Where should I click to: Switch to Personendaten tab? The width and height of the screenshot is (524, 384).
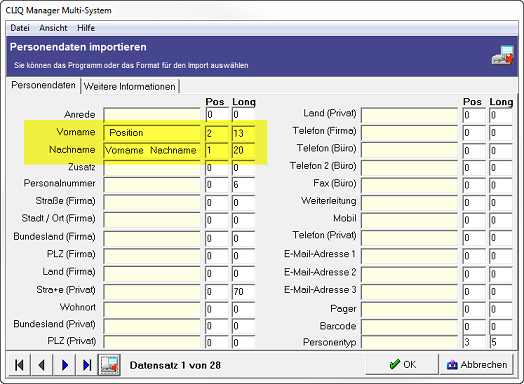pos(43,85)
